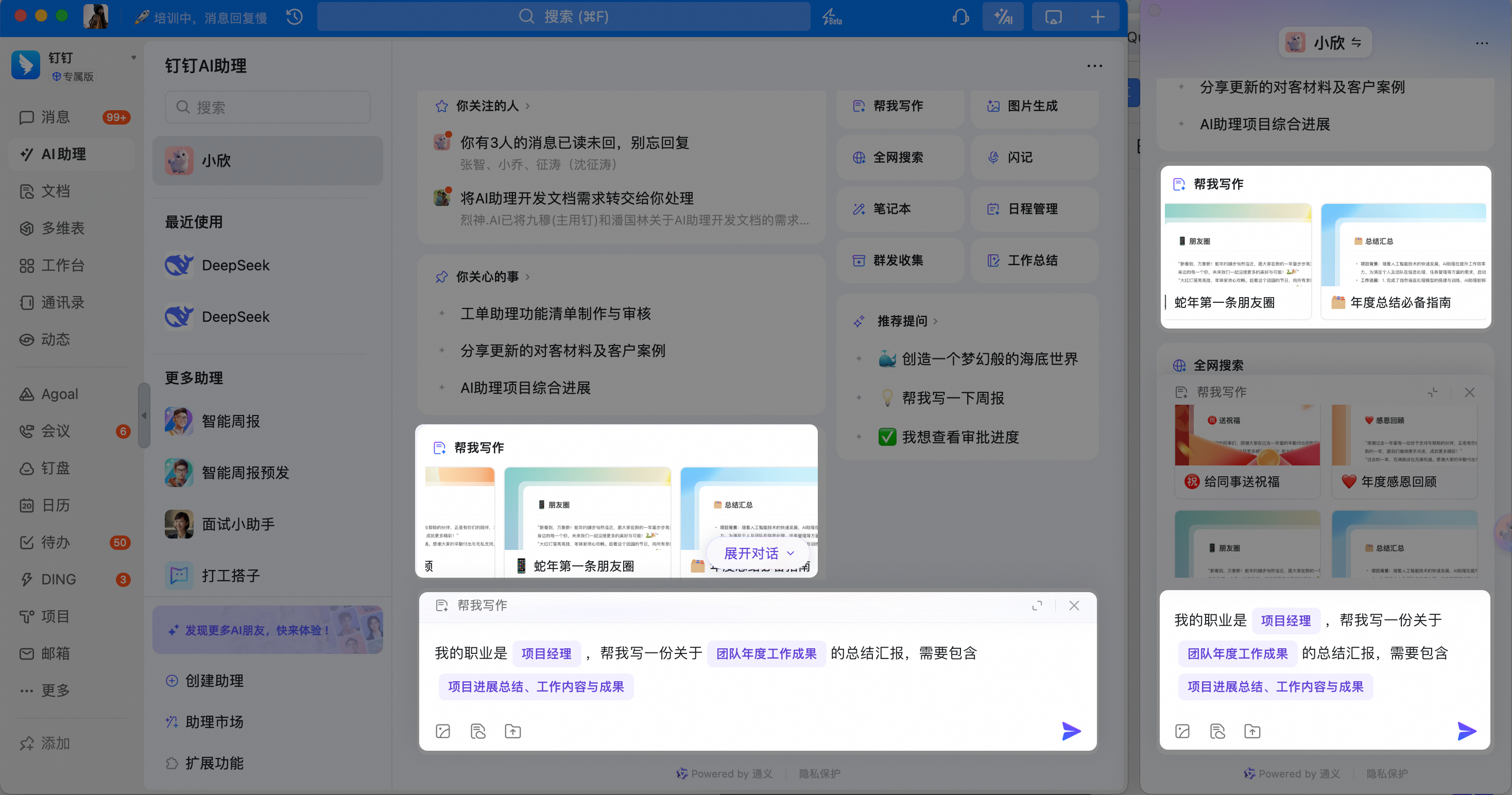Click the send arrow in 小欣 side window
Viewport: 1512px width, 795px height.
pos(1467,731)
